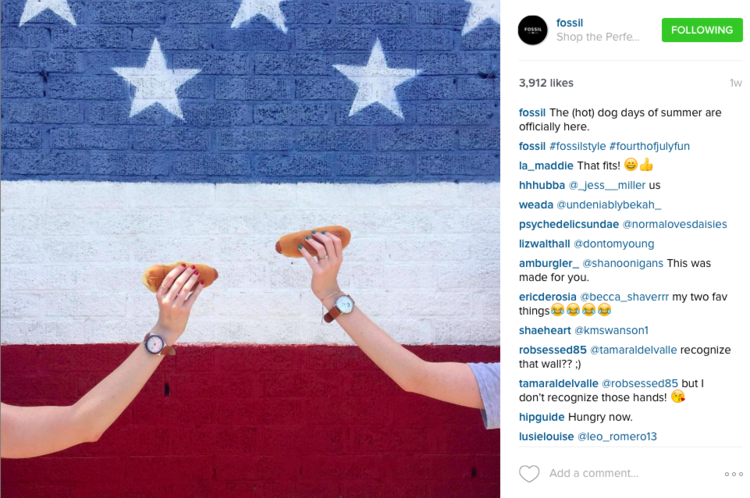Click the hot dog flag photo

click(x=250, y=249)
